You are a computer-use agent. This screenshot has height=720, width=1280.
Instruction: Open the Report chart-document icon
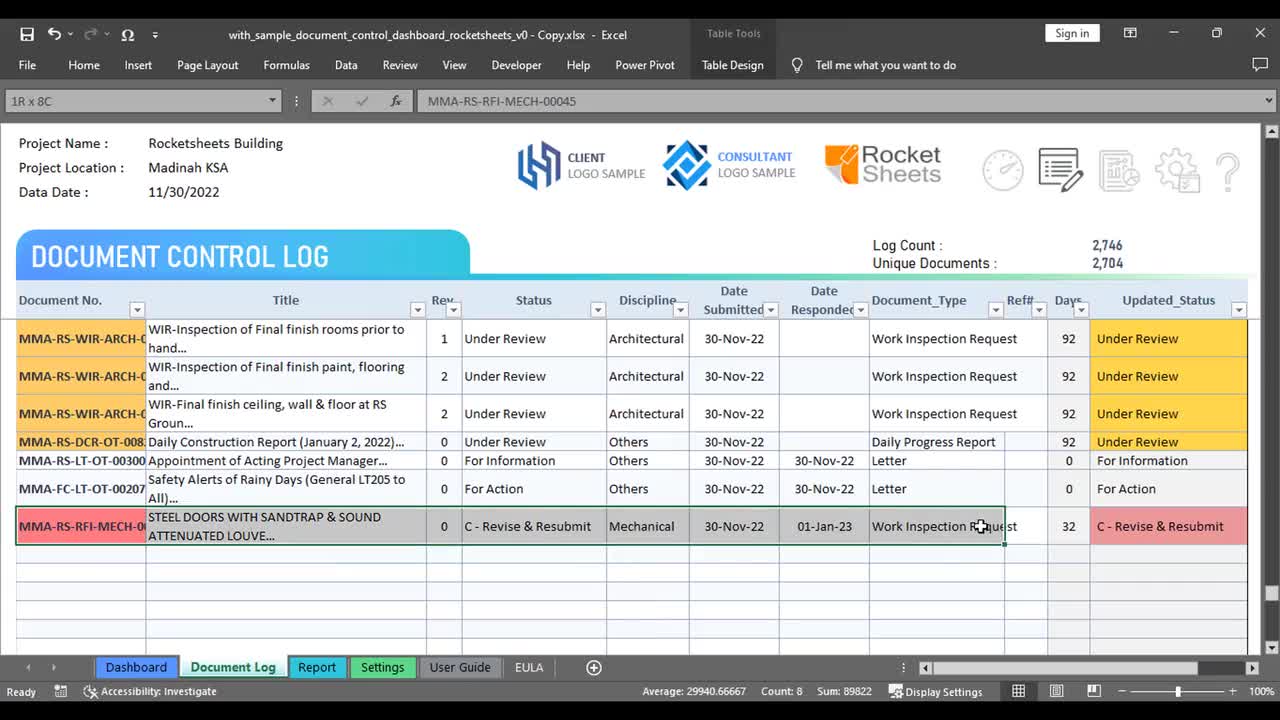(x=1118, y=170)
